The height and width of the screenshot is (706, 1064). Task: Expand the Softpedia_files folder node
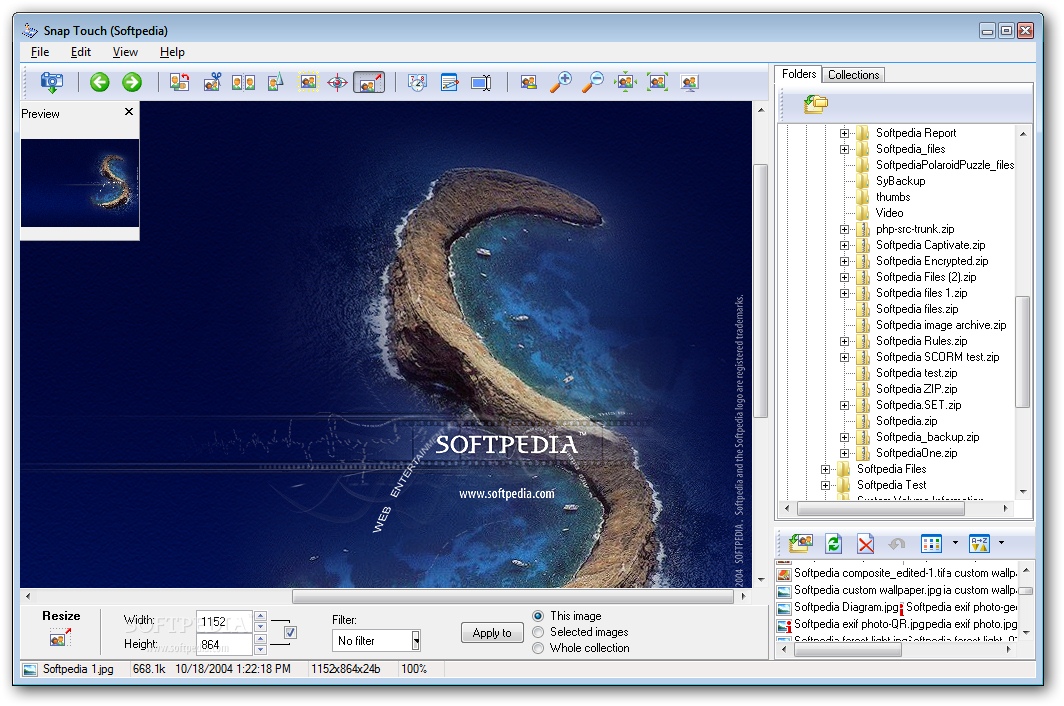coord(844,149)
